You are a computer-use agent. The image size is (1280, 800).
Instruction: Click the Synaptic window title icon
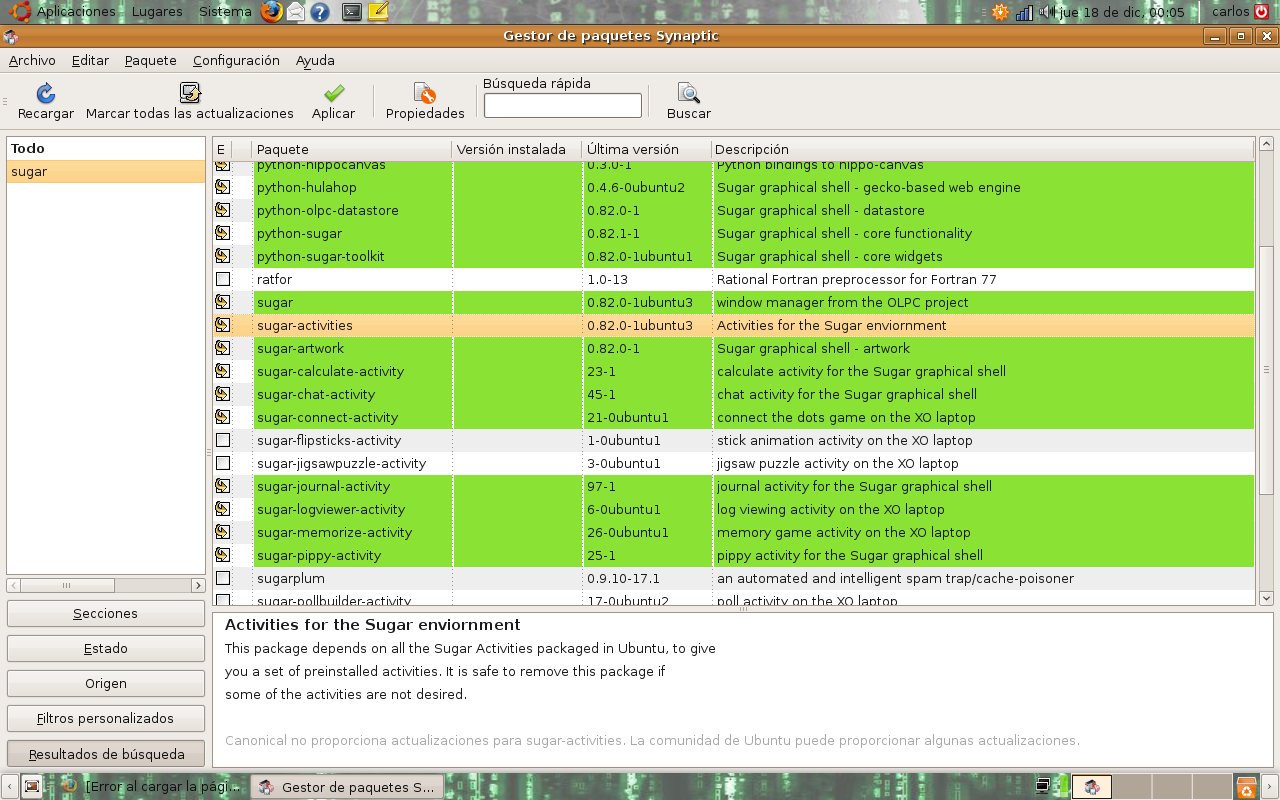point(10,37)
